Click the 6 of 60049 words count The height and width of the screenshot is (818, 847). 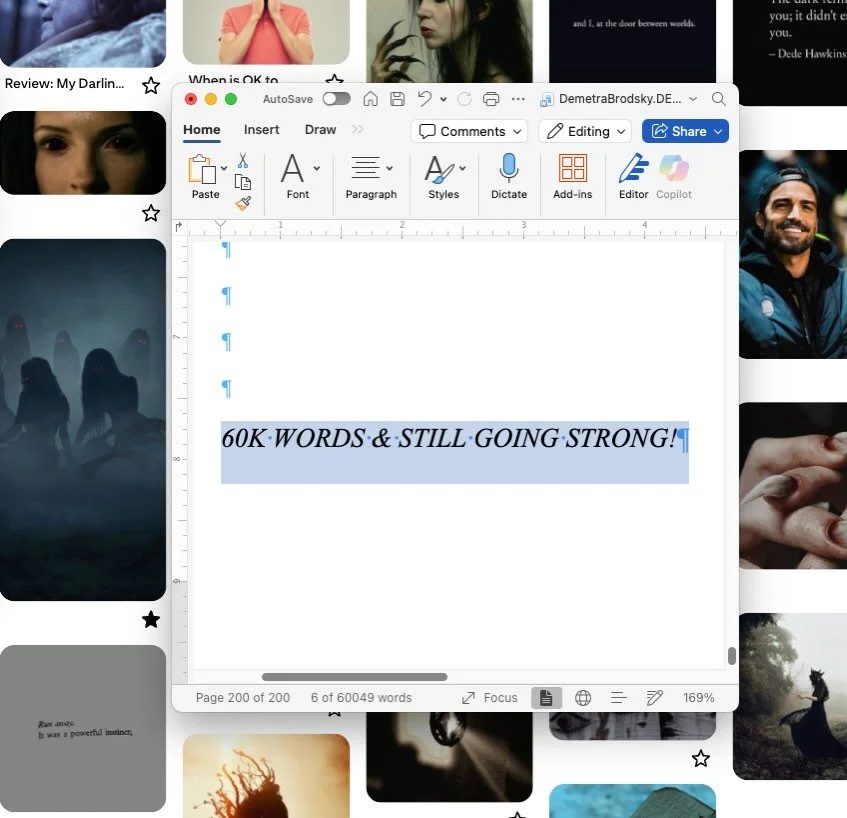pos(361,698)
